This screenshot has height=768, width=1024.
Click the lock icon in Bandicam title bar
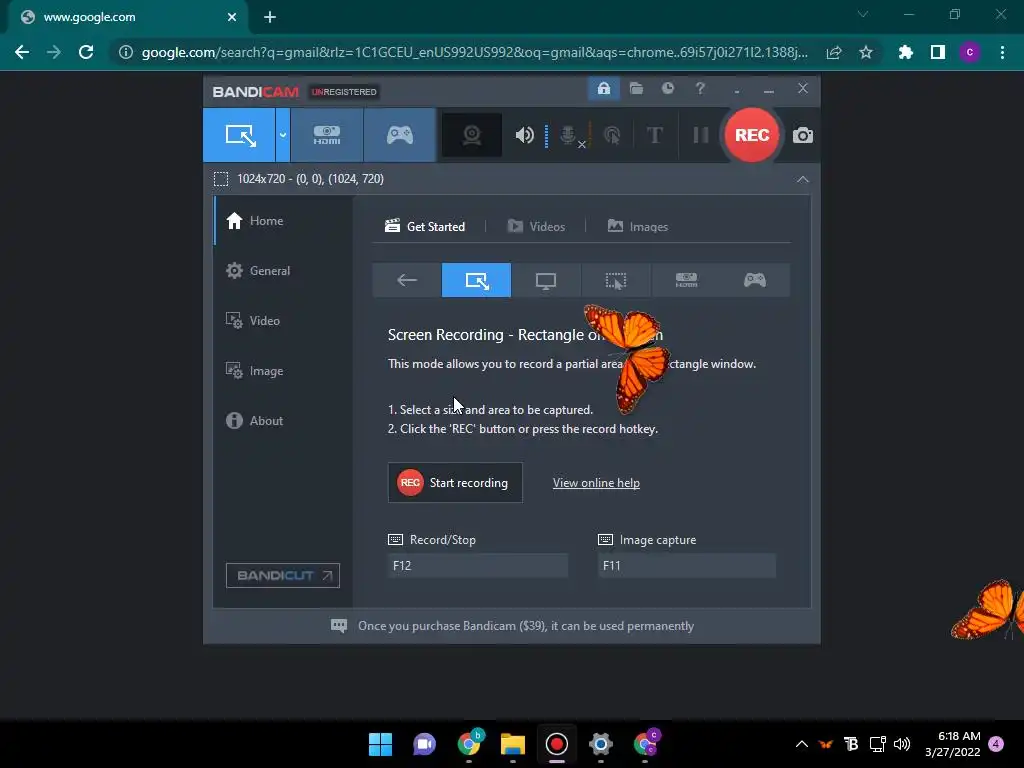click(603, 88)
